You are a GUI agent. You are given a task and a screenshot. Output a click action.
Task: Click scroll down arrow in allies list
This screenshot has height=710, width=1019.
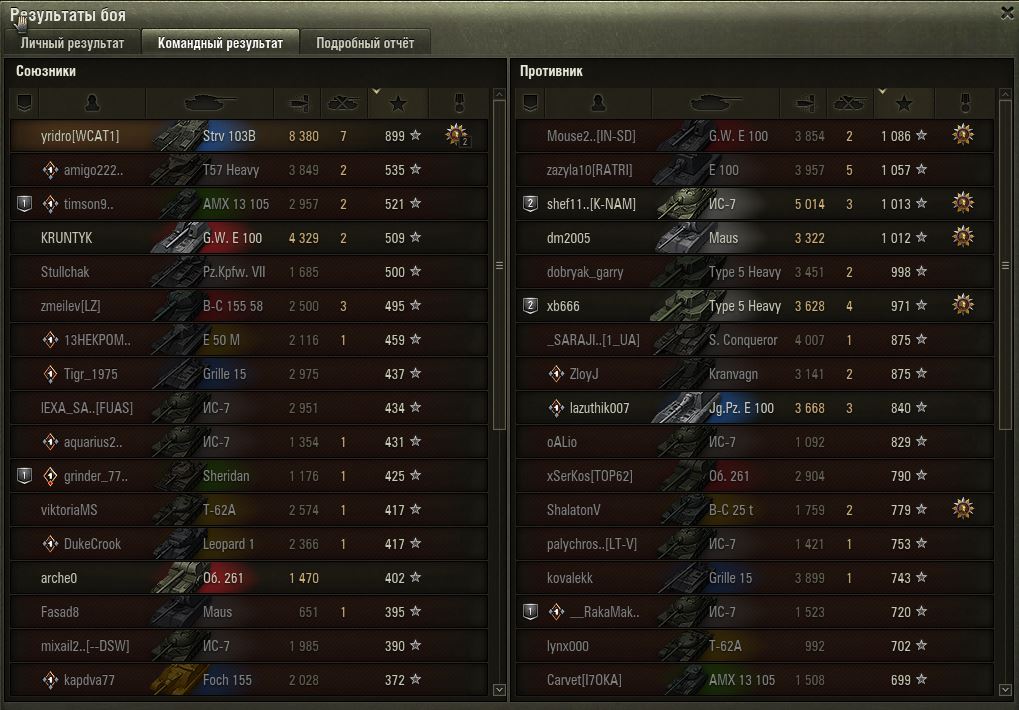point(499,690)
